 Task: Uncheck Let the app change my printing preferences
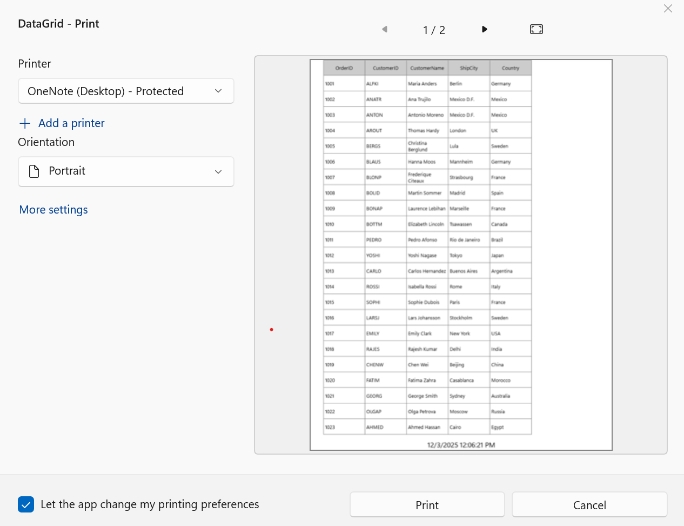26,504
